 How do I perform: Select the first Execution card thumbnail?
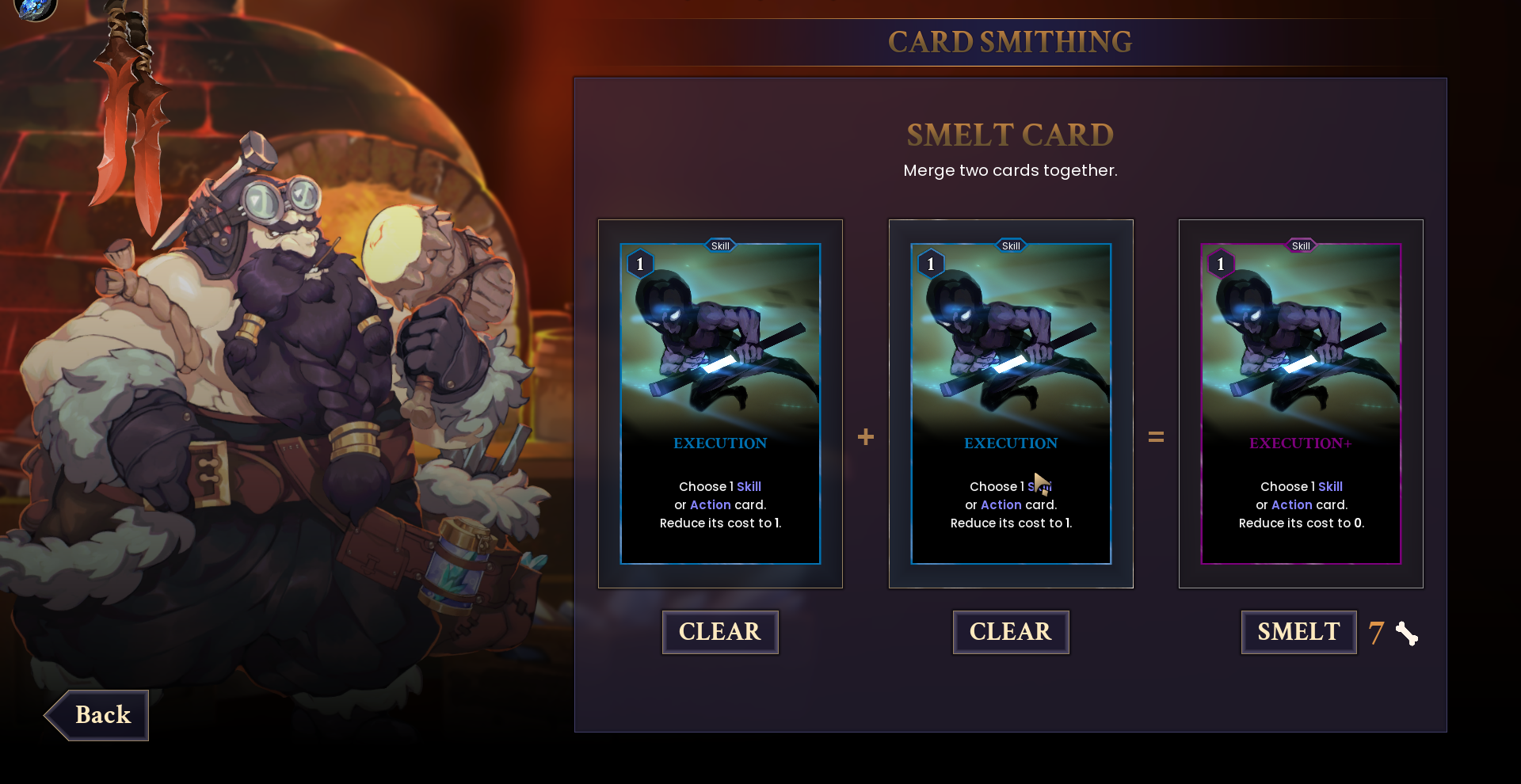(x=720, y=404)
